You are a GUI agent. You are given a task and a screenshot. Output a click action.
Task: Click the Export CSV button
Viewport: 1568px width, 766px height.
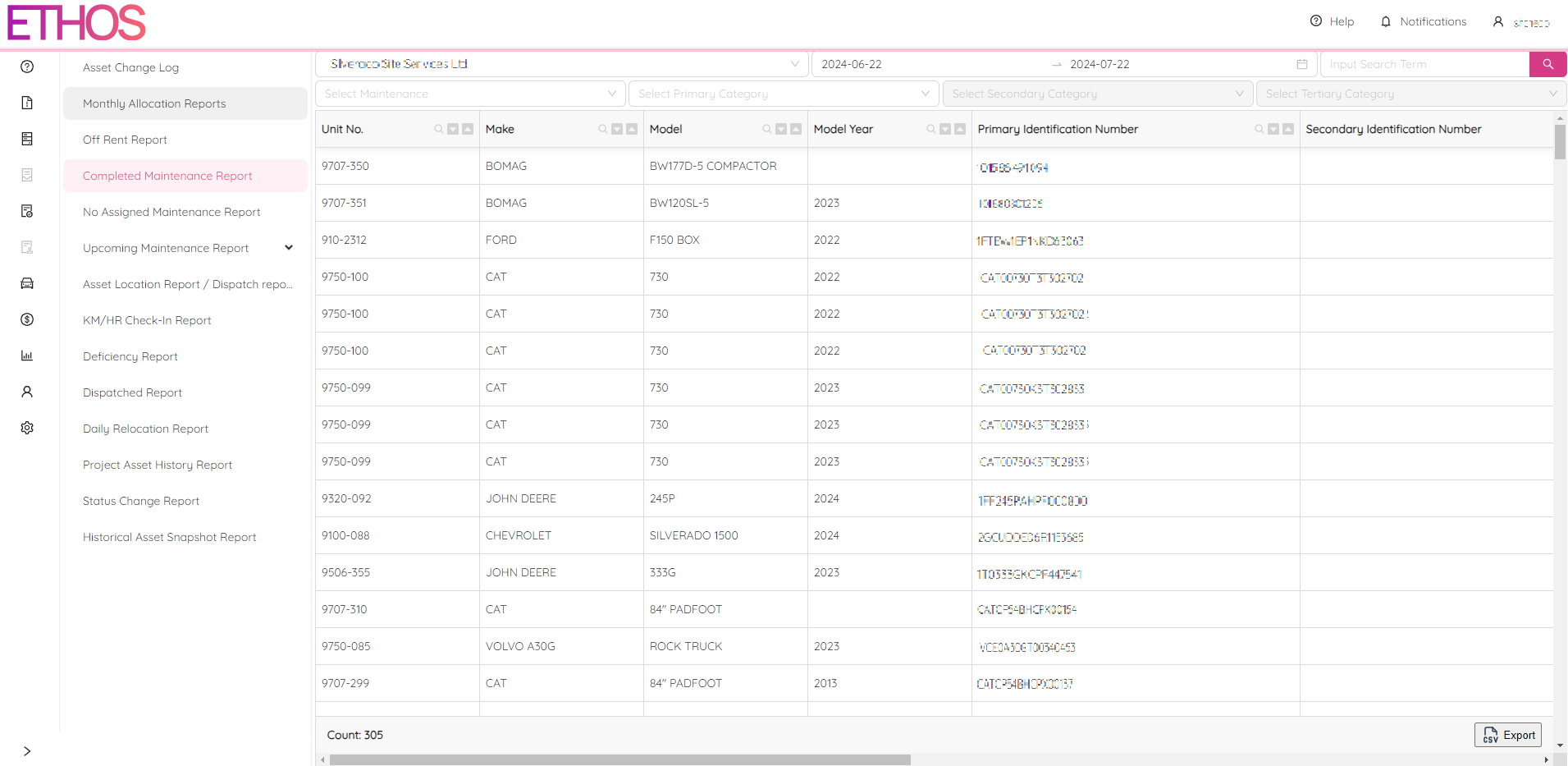click(x=1508, y=735)
